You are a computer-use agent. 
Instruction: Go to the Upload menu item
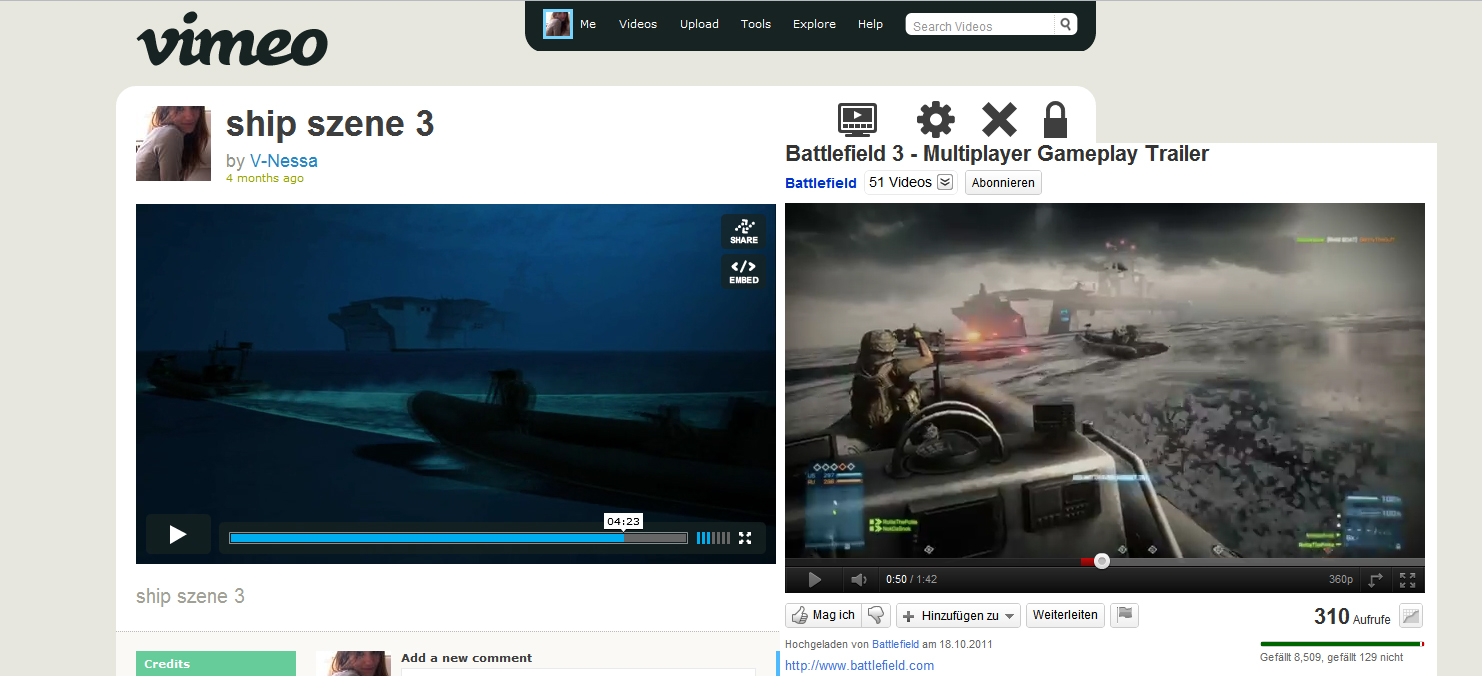point(699,24)
